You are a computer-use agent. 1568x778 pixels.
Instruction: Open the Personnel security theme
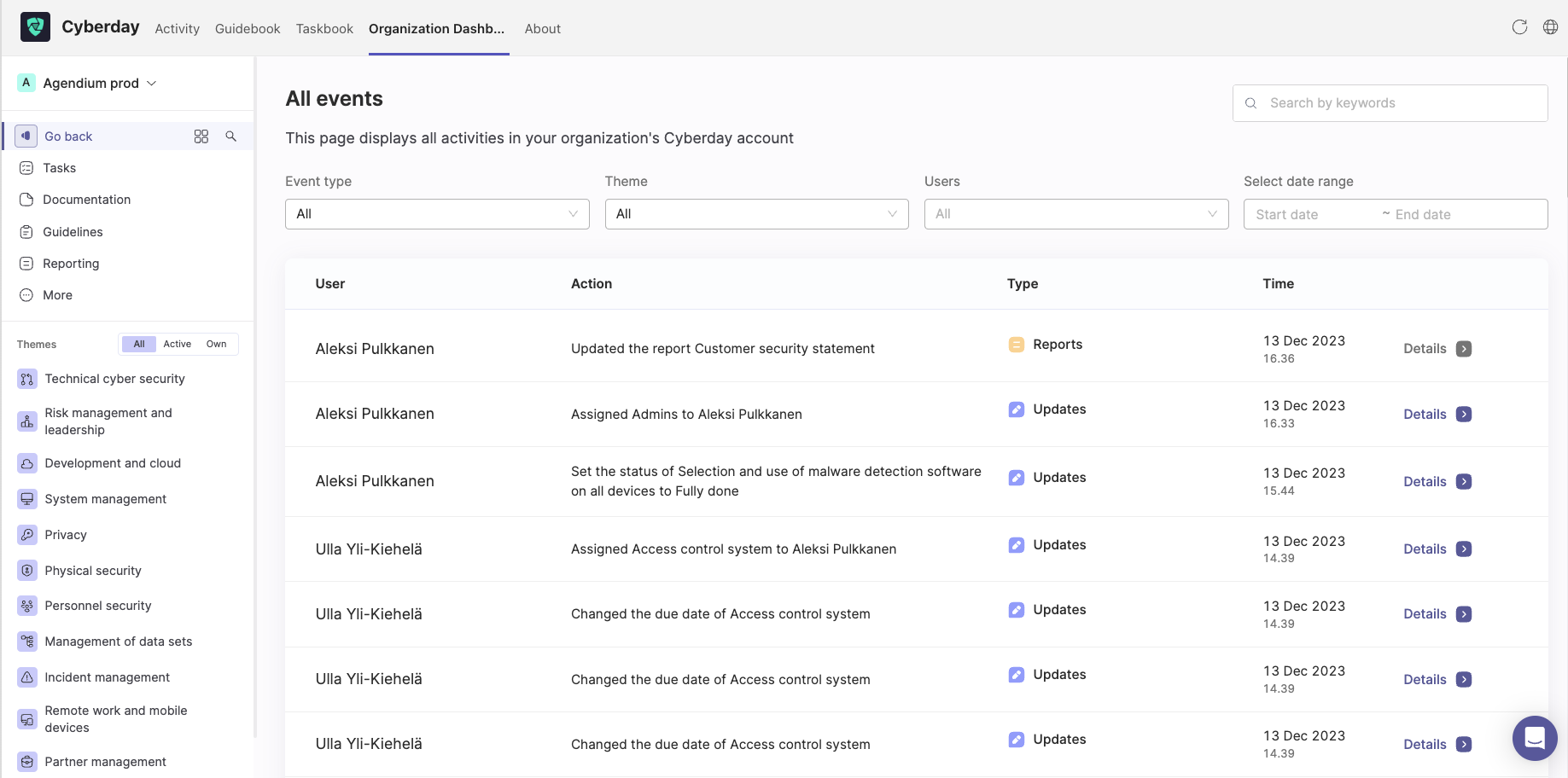pos(98,606)
